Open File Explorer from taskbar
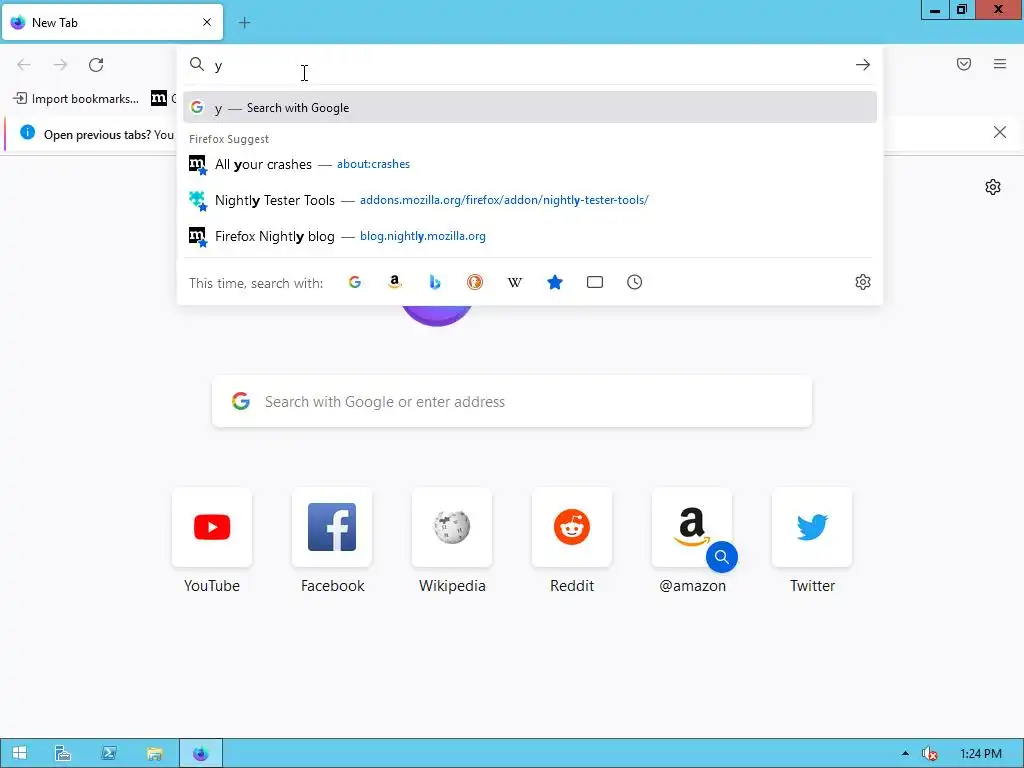The height and width of the screenshot is (768, 1024). 154,753
